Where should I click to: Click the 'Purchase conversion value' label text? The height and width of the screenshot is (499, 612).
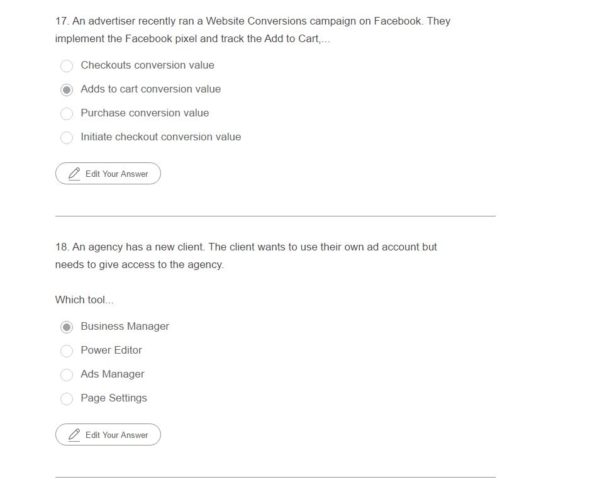point(145,113)
